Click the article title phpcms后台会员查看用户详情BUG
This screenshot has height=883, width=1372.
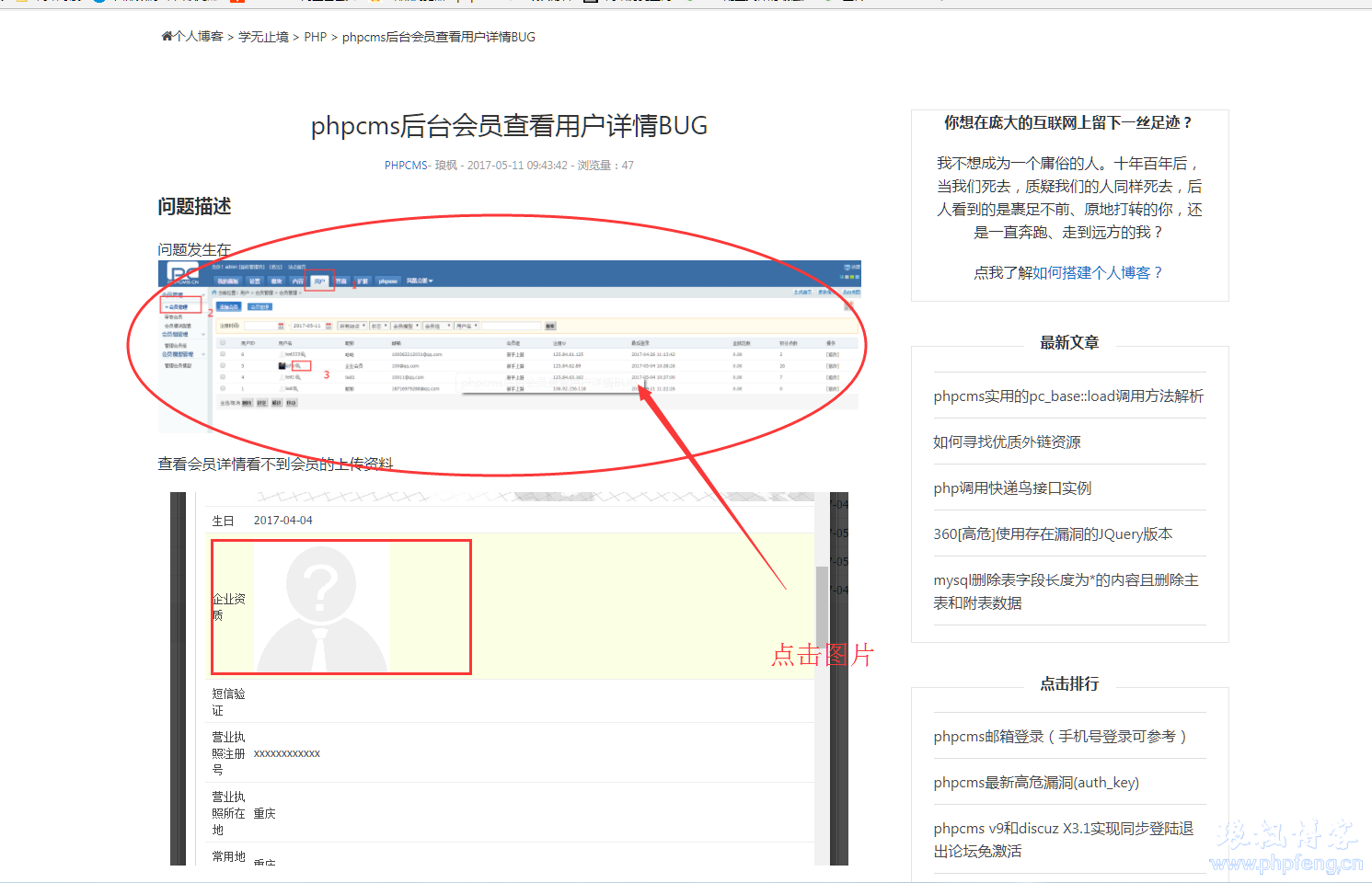[509, 125]
